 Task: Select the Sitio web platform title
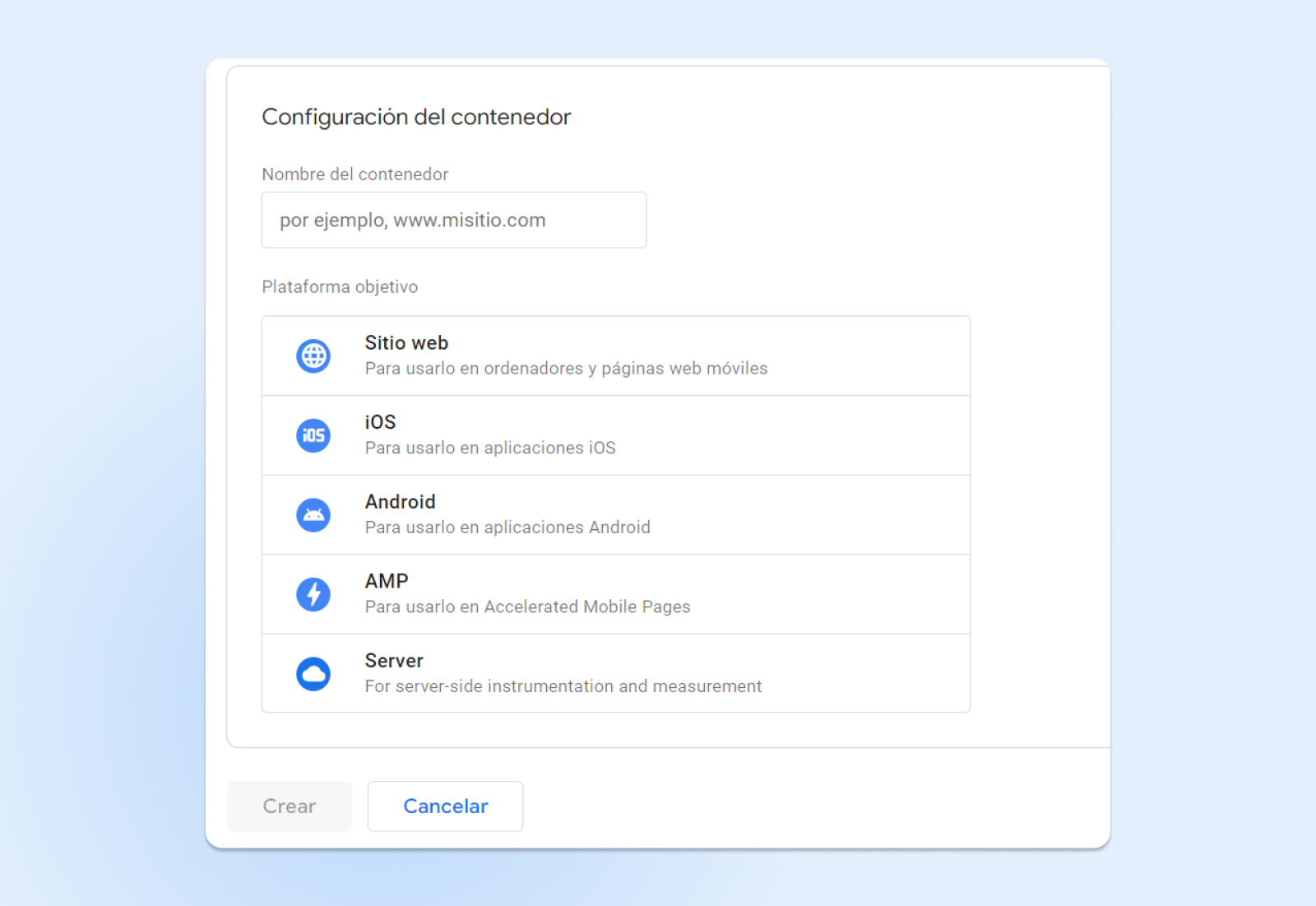[x=406, y=343]
